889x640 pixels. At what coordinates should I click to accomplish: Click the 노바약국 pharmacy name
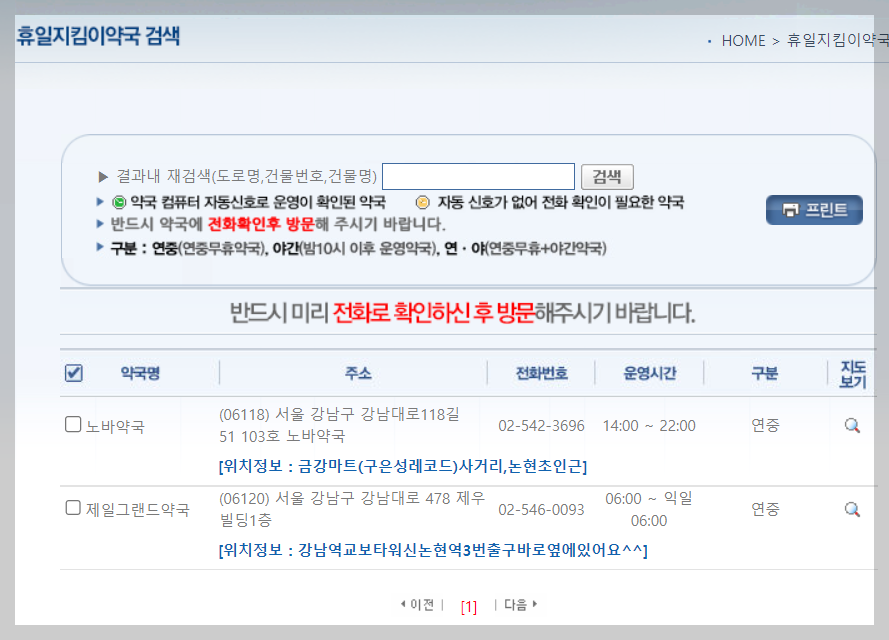tap(115, 426)
